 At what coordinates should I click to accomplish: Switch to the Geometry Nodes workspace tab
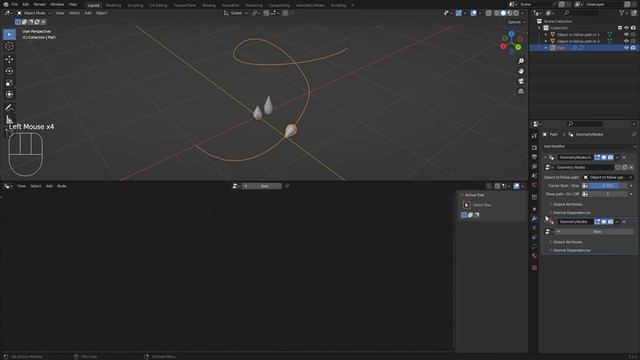(x=310, y=5)
